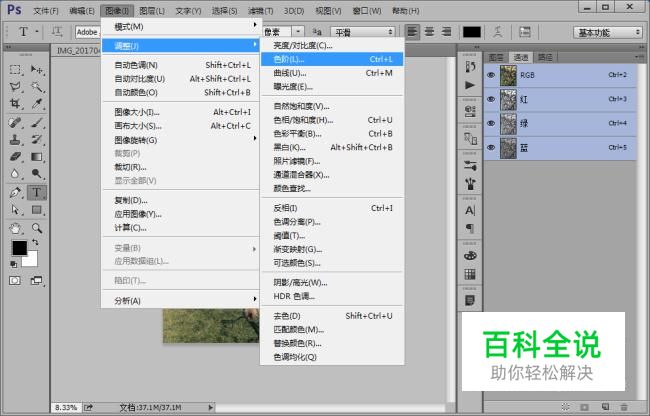Select the Blur tool
Viewport: 650px width, 416px height.
[15, 174]
